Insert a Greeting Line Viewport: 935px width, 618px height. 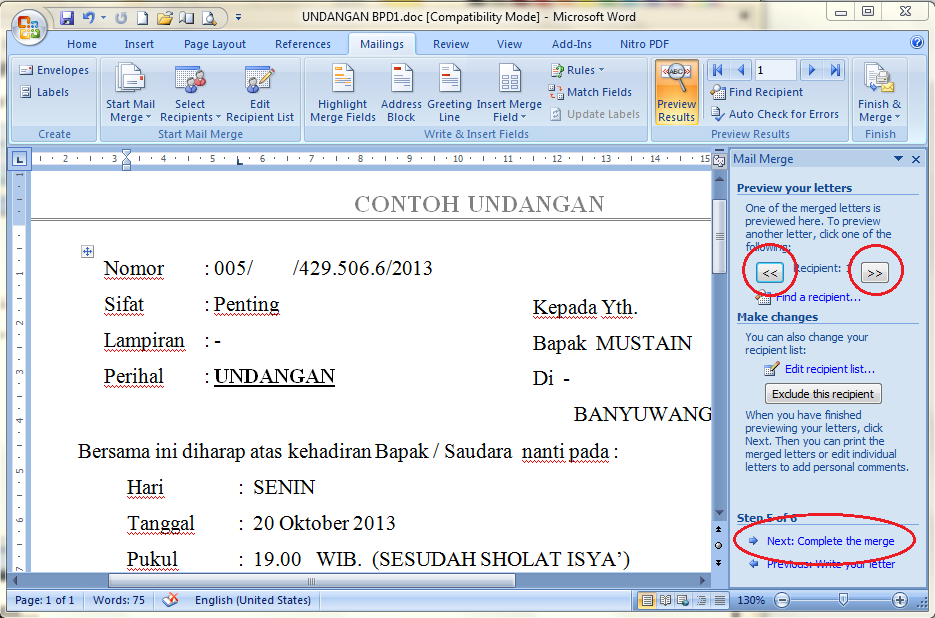(x=449, y=92)
